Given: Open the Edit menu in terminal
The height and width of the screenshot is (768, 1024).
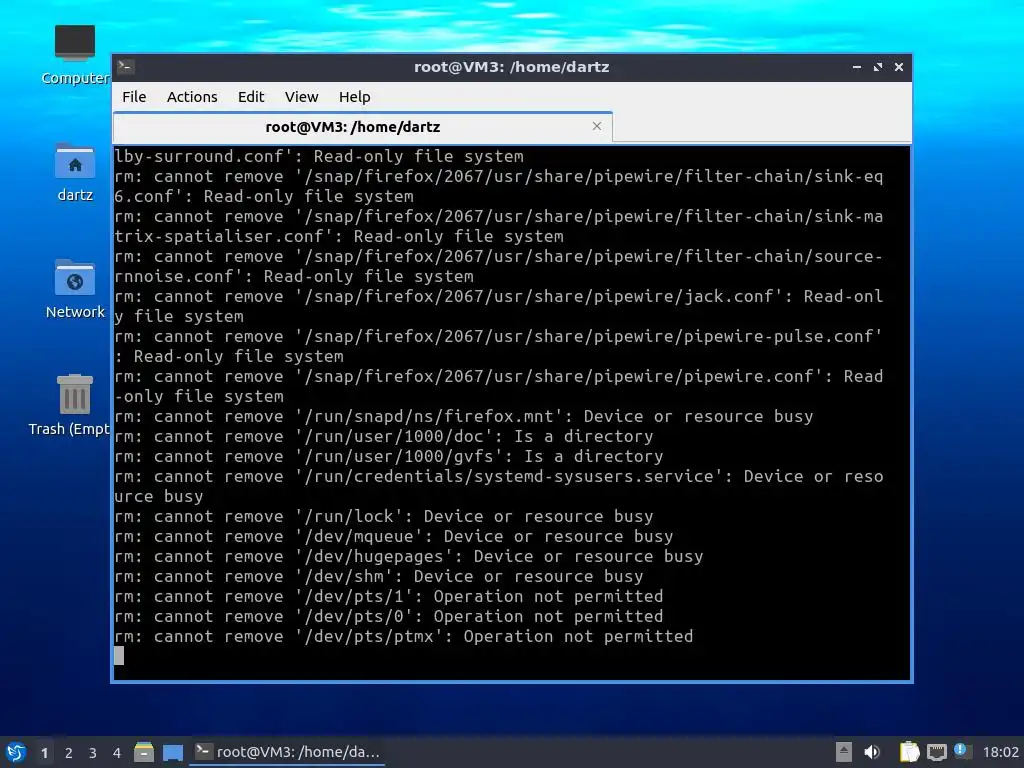Looking at the screenshot, I should pos(251,97).
